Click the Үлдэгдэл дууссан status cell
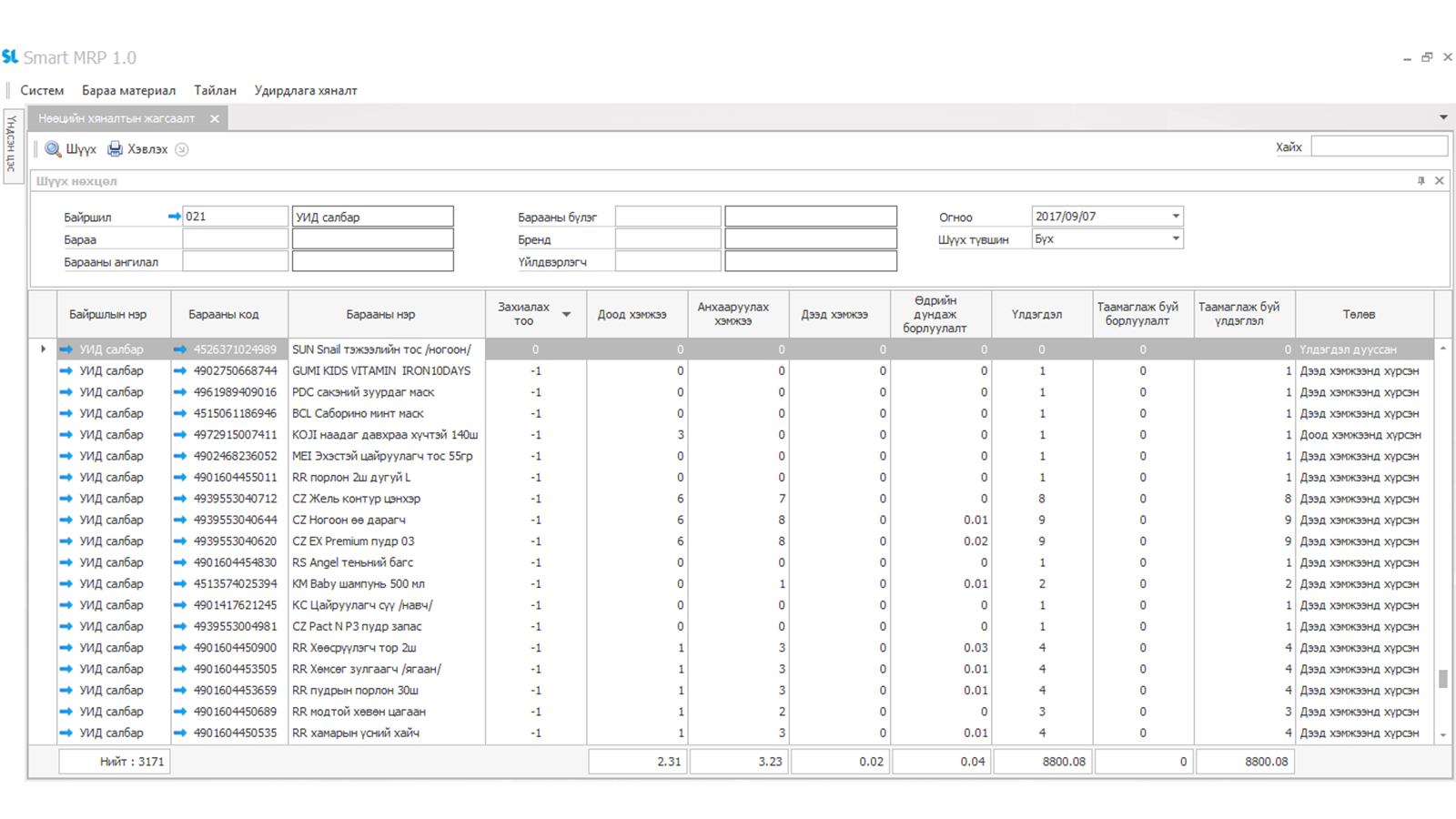This screenshot has width=1456, height=819. [x=1364, y=349]
